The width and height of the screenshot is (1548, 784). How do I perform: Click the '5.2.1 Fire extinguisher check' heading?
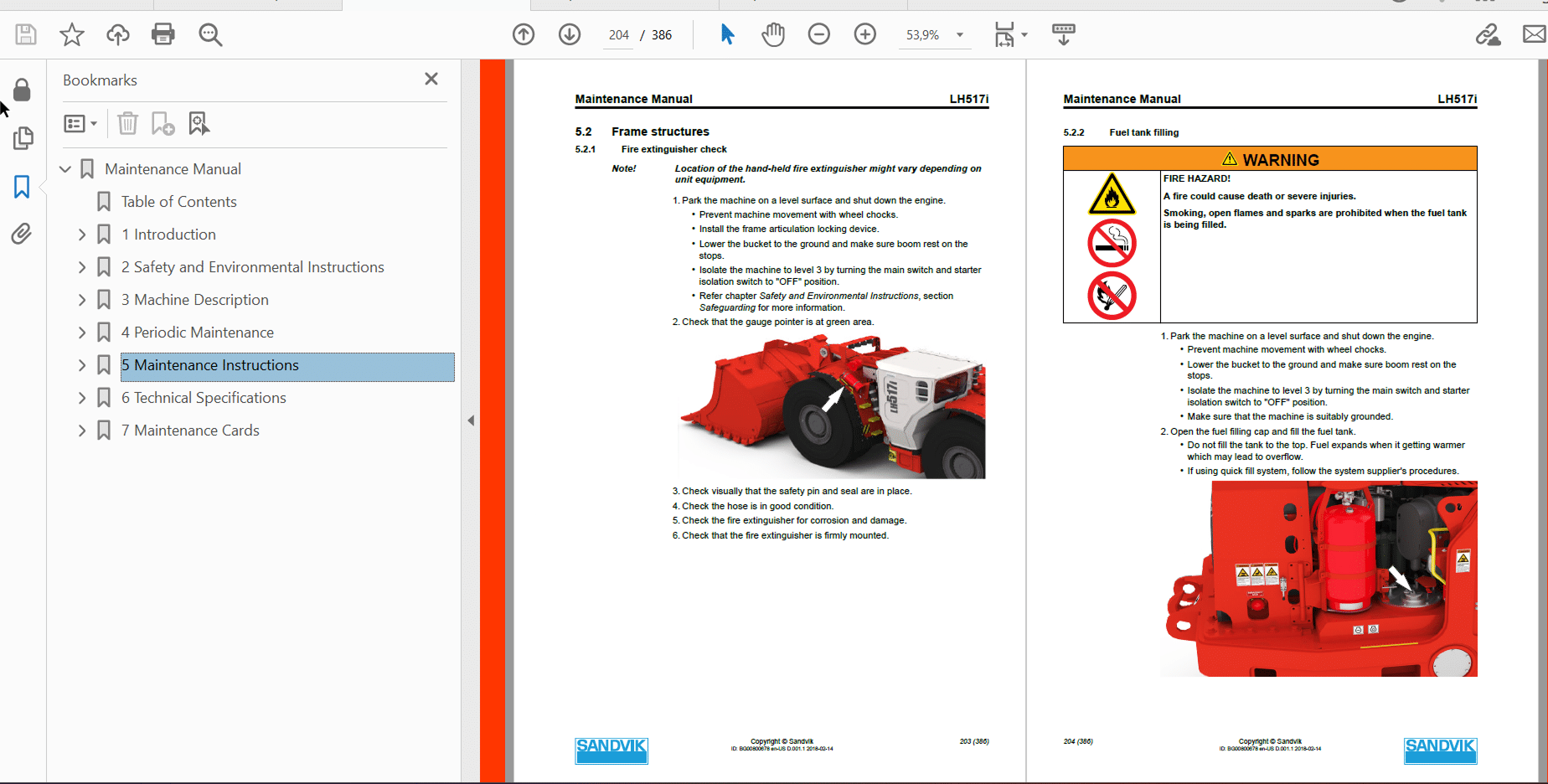coord(651,149)
